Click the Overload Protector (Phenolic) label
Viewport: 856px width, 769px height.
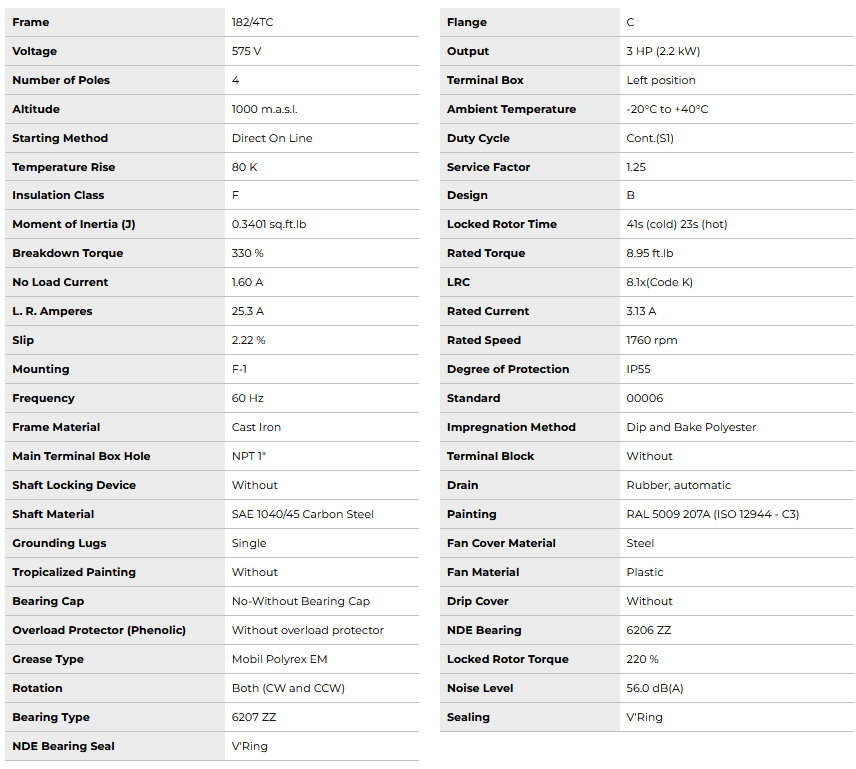click(99, 630)
